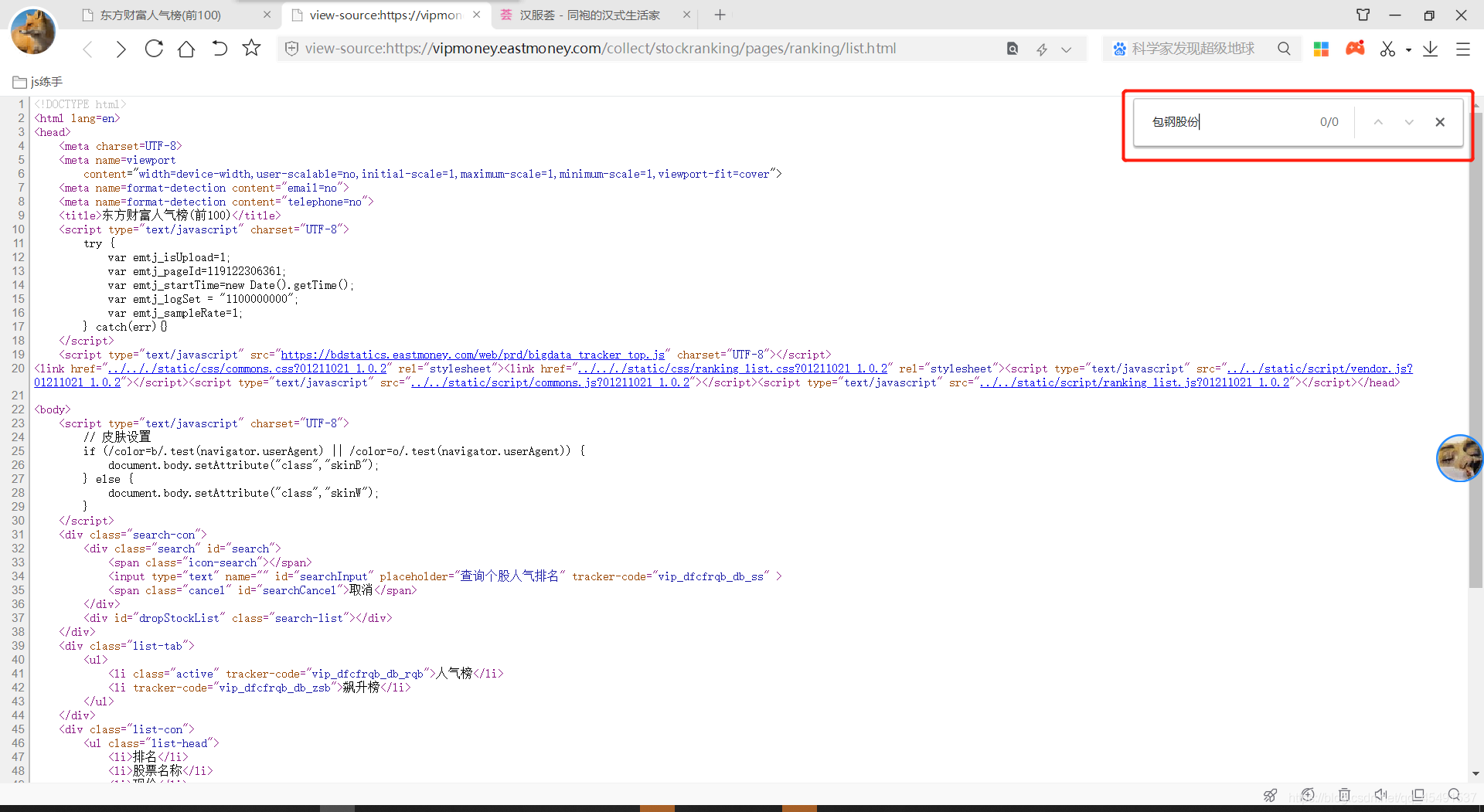Click the emtj_pageId=119122306361 line

pyautogui.click(x=197, y=271)
